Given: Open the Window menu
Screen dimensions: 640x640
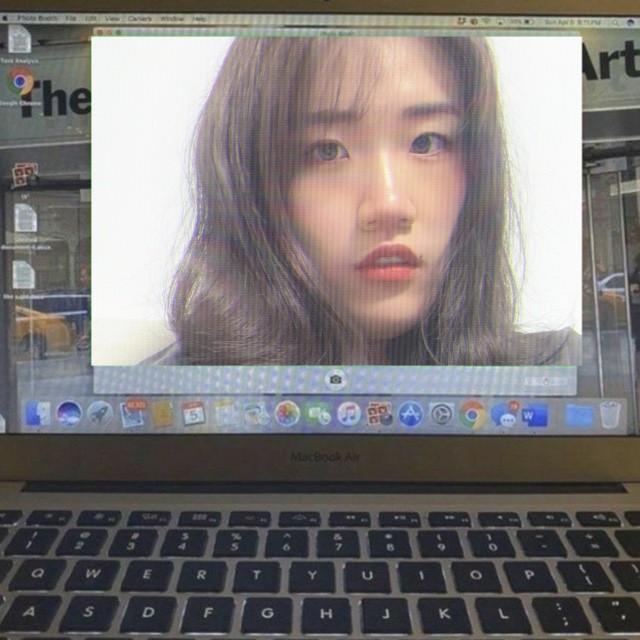Looking at the screenshot, I should click(x=171, y=19).
